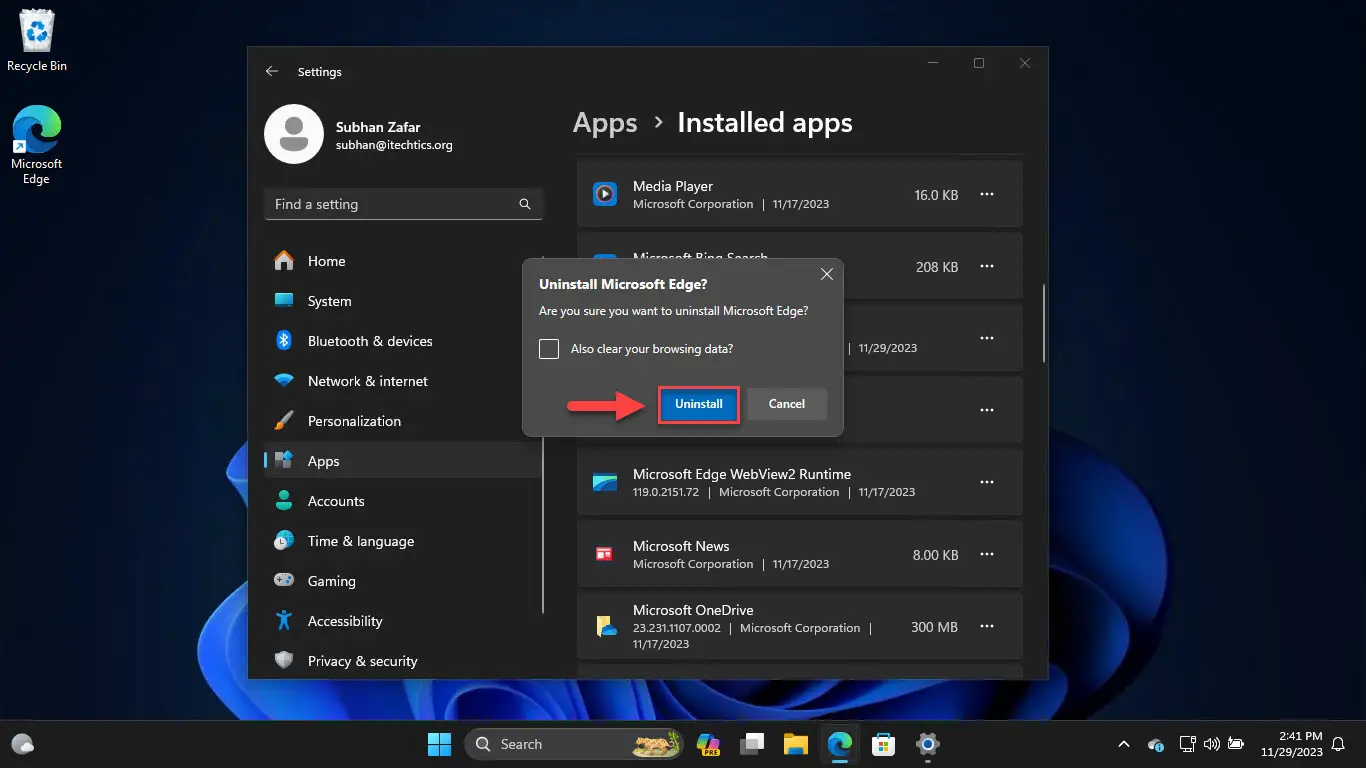Click the Media Player app icon
Viewport: 1366px width, 768px height.
[605, 194]
